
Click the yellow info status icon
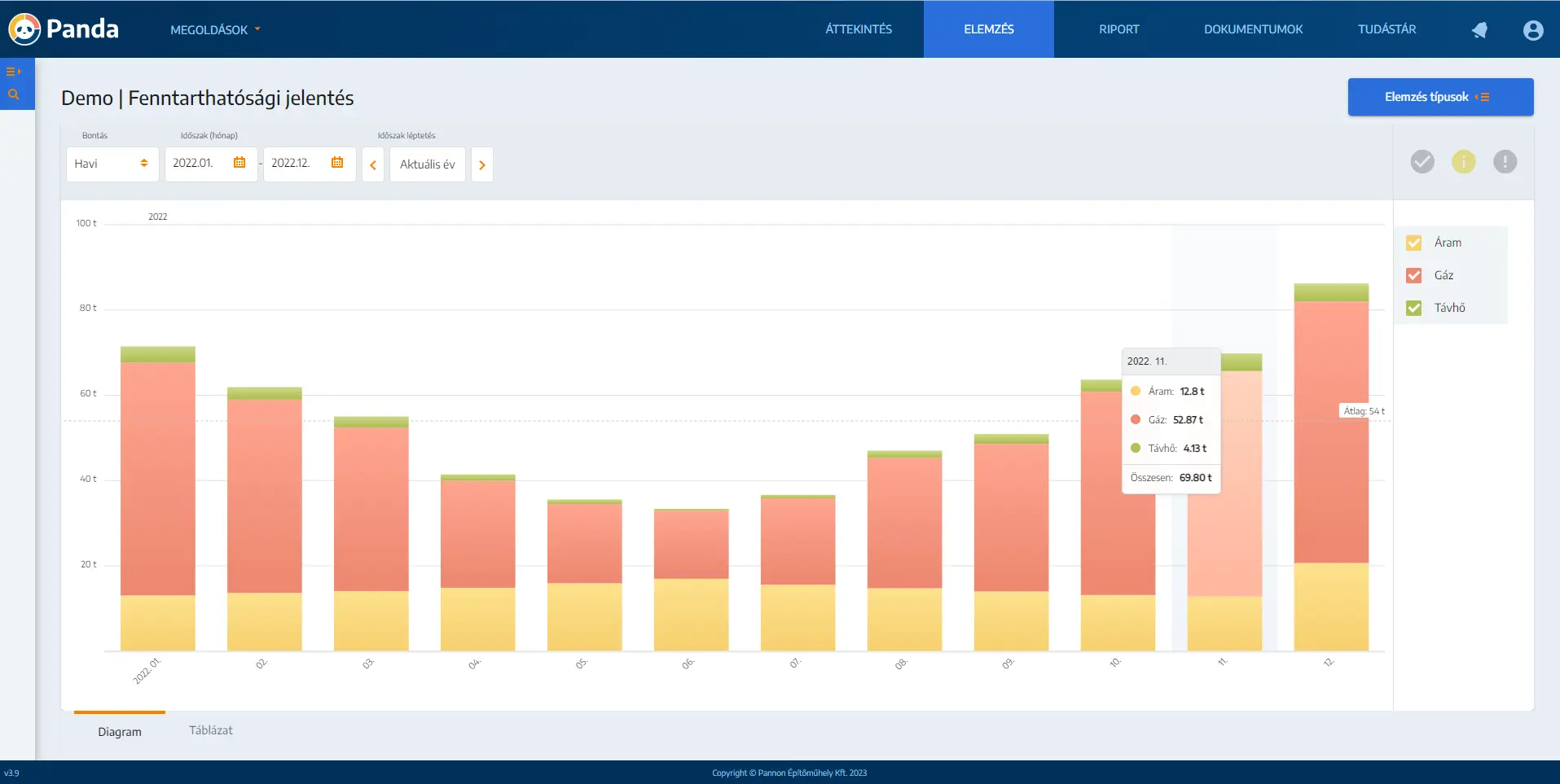coord(1463,162)
